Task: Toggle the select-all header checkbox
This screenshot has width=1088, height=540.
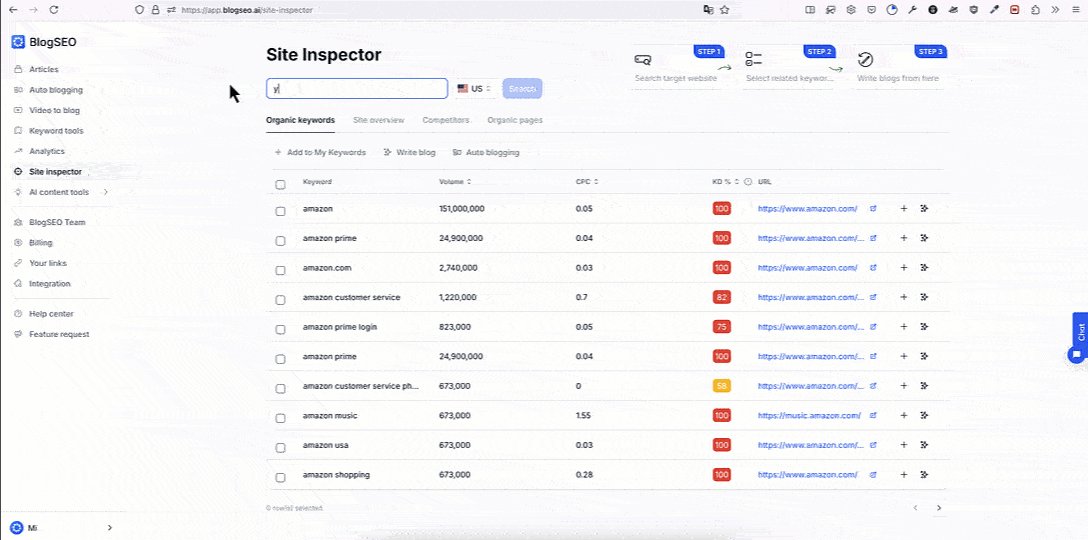Action: (280, 185)
